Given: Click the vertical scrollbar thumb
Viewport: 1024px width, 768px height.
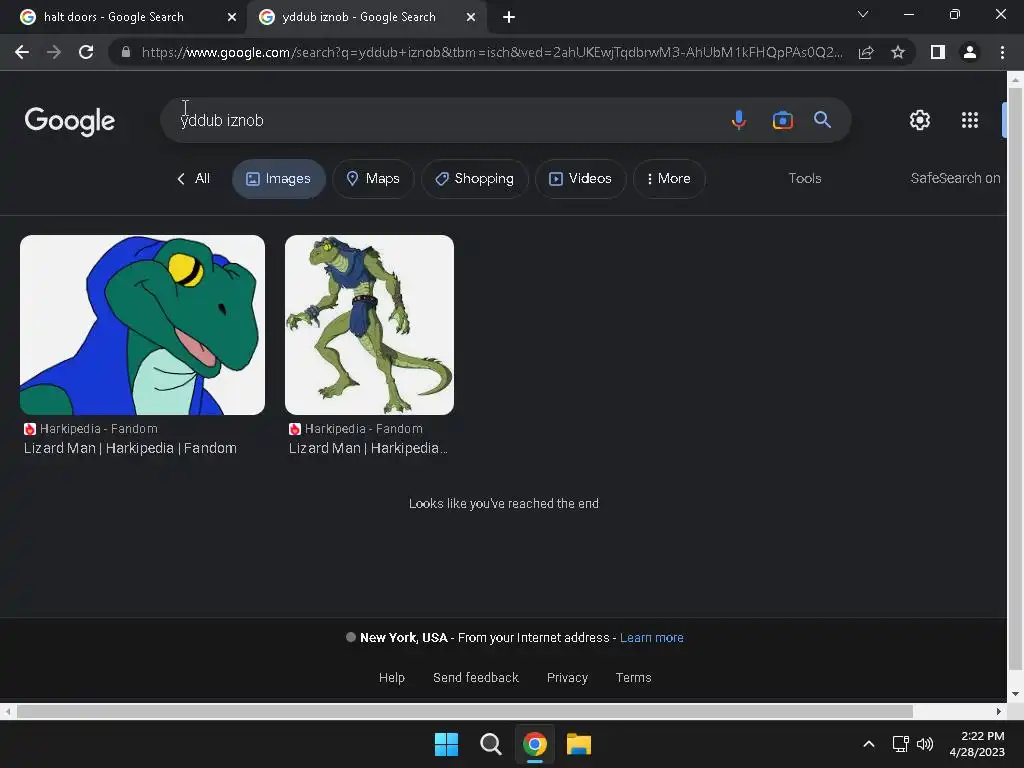Looking at the screenshot, I should 1015,379.
